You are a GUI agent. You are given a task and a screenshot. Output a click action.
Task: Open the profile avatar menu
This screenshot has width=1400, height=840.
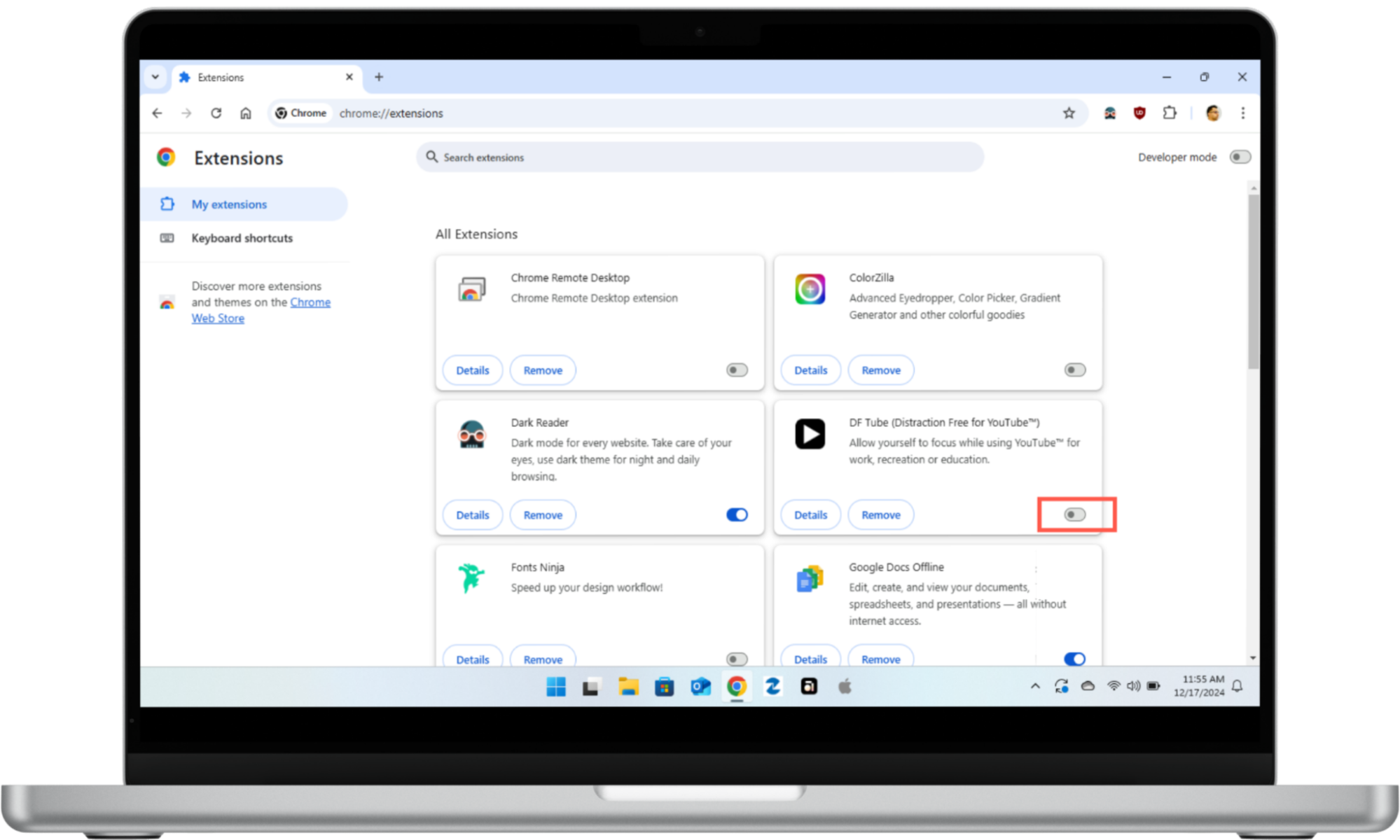(1213, 113)
